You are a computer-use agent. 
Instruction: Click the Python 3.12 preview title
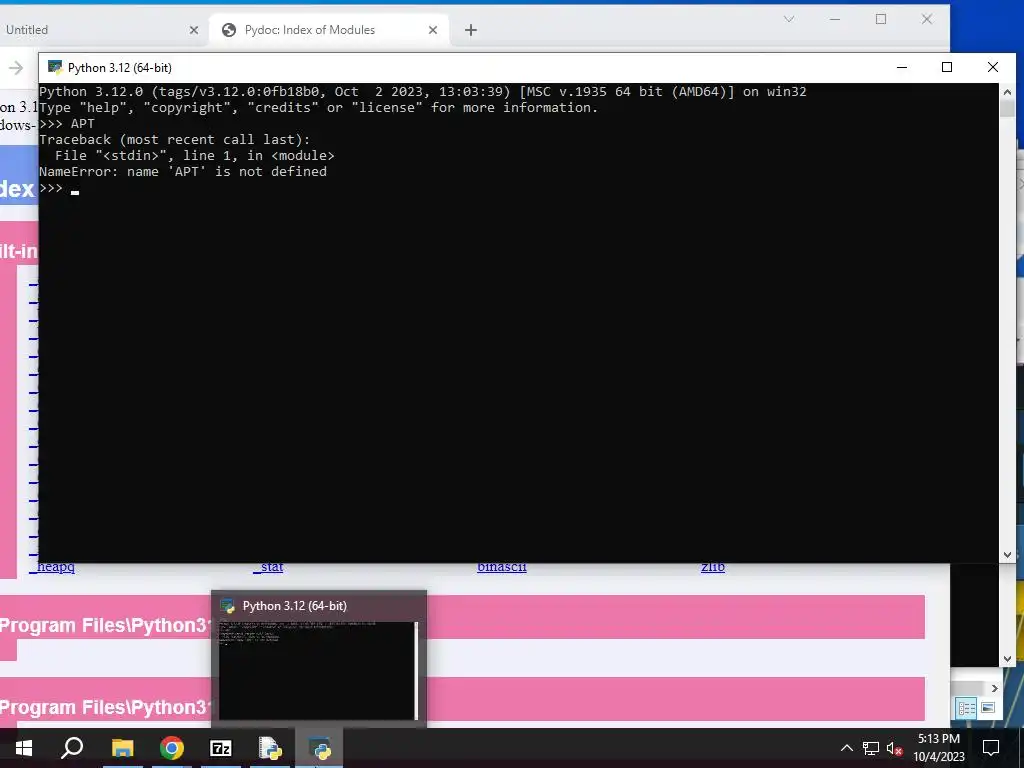click(295, 606)
